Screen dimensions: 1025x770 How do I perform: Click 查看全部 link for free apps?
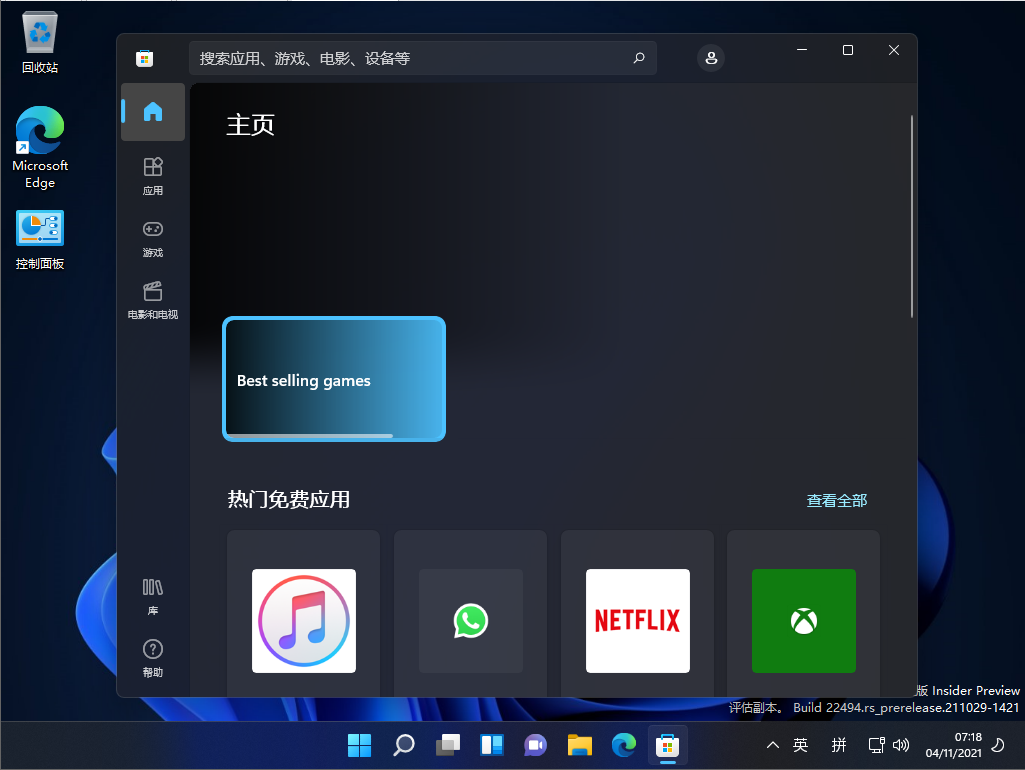point(837,501)
